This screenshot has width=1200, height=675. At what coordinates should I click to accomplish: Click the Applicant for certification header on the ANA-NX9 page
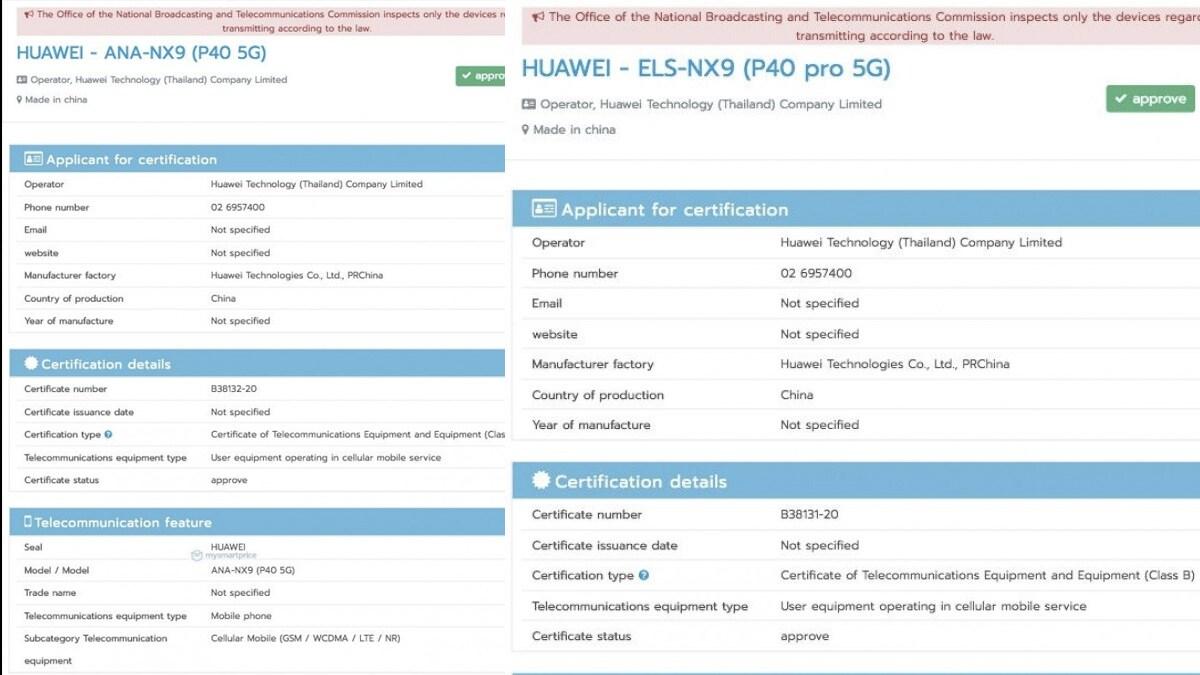click(x=257, y=159)
